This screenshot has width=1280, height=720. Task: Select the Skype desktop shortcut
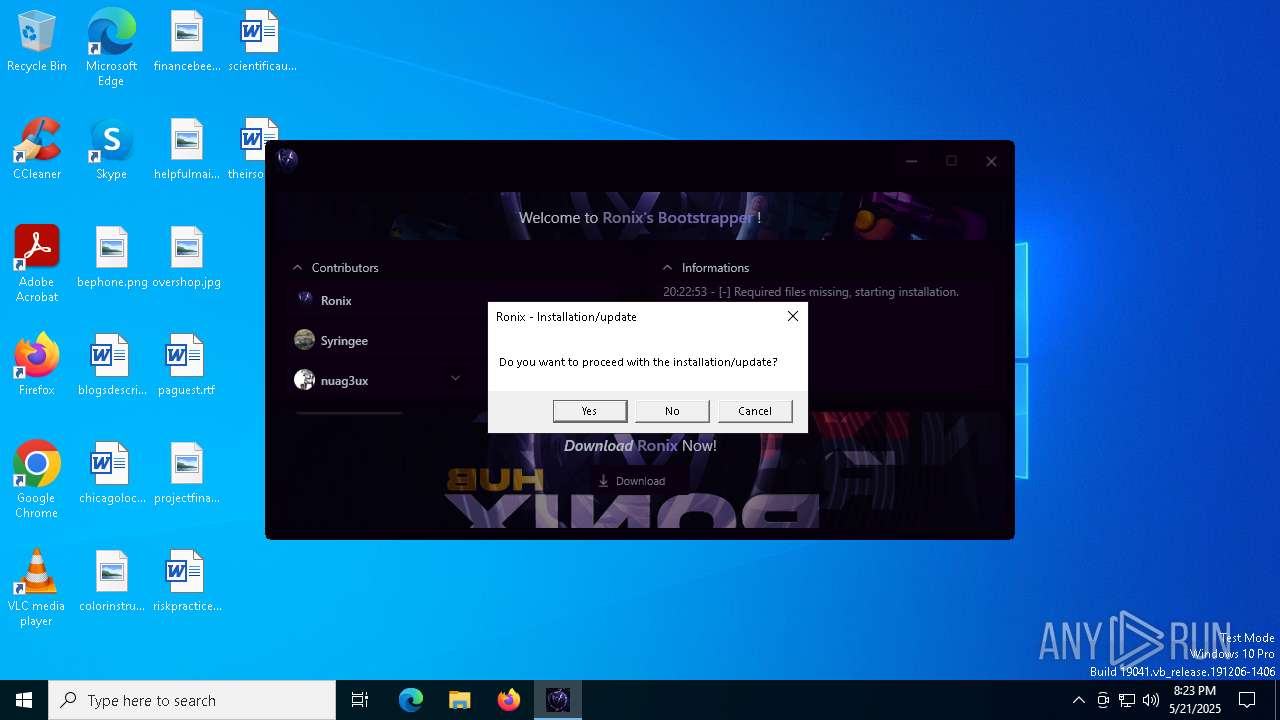click(x=111, y=150)
